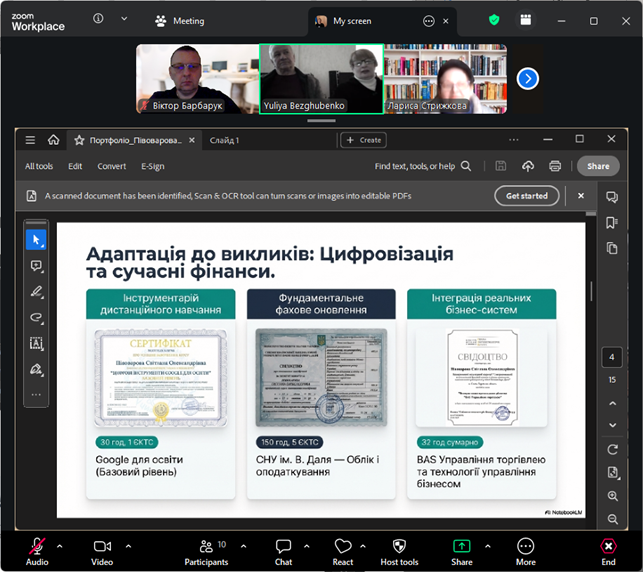Dismiss the scanned document notification
The image size is (643, 572).
pos(581,196)
